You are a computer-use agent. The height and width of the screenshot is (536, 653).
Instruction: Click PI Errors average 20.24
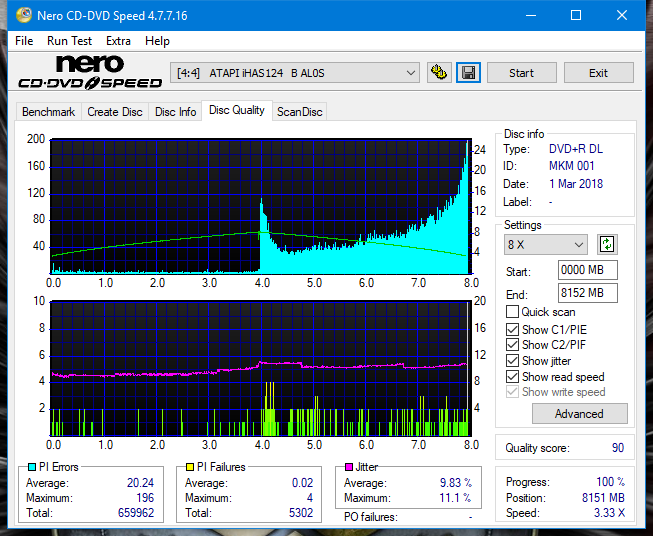pyautogui.click(x=140, y=482)
